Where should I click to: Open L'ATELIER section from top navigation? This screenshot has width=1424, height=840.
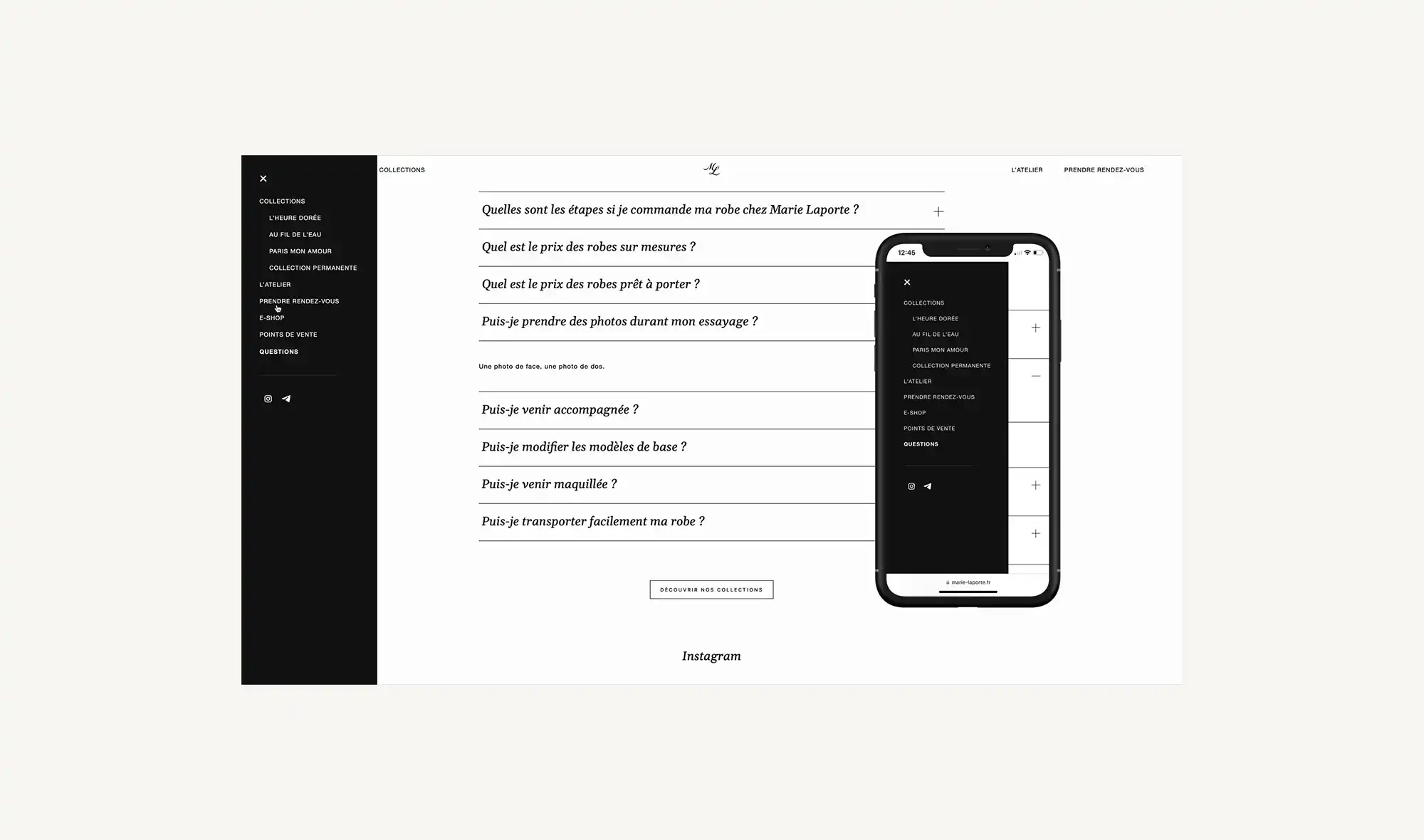1027,169
